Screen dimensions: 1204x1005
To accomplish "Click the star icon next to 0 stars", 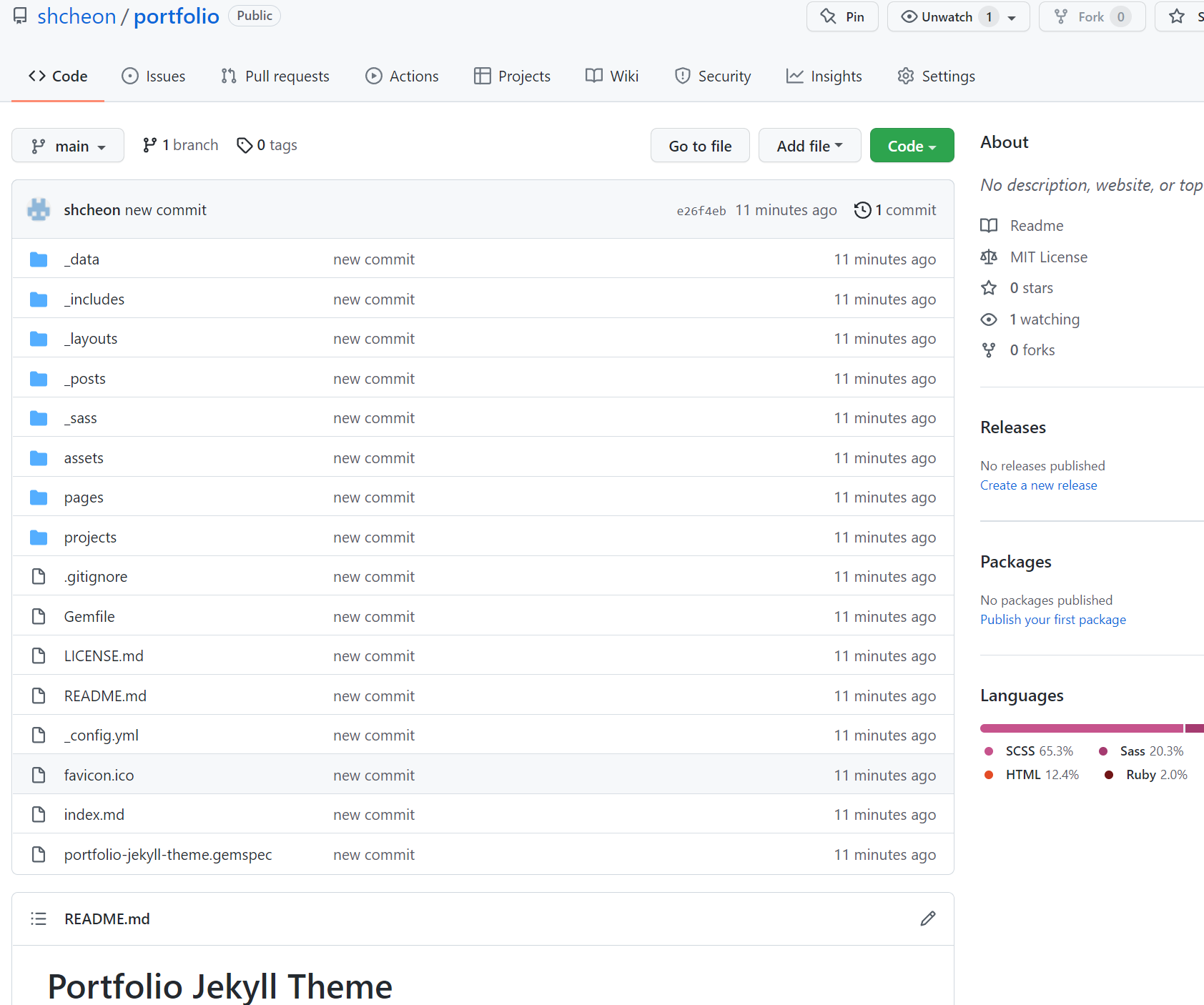I will 989,288.
